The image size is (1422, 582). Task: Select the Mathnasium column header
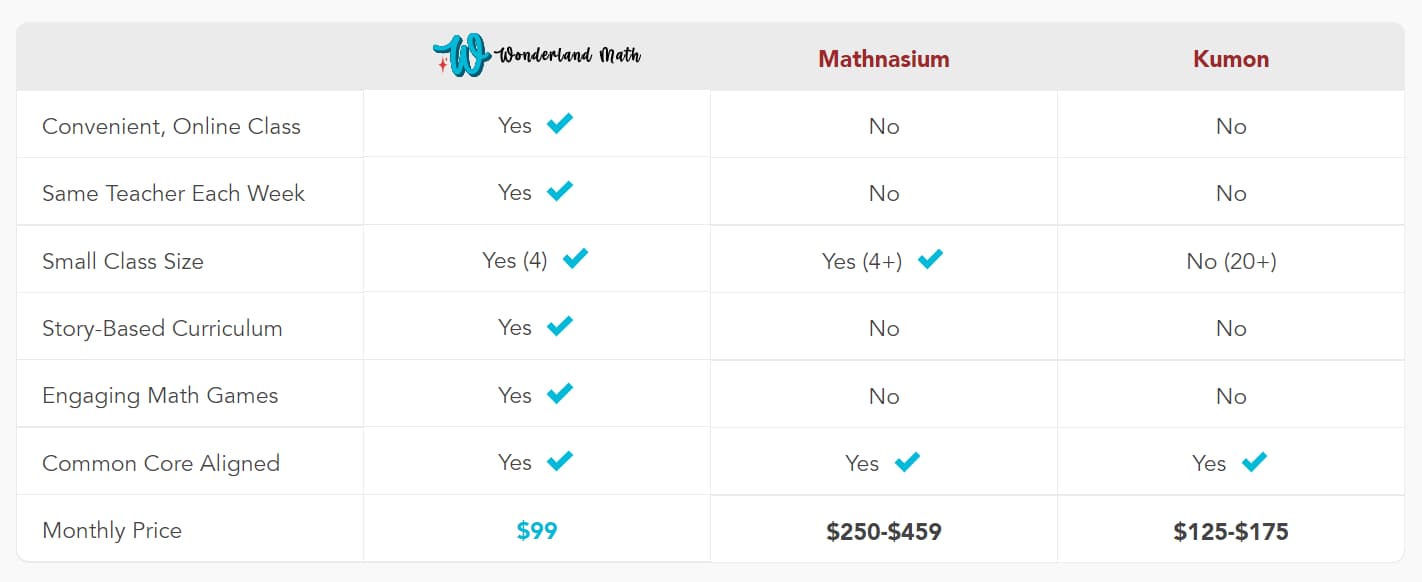coord(884,59)
